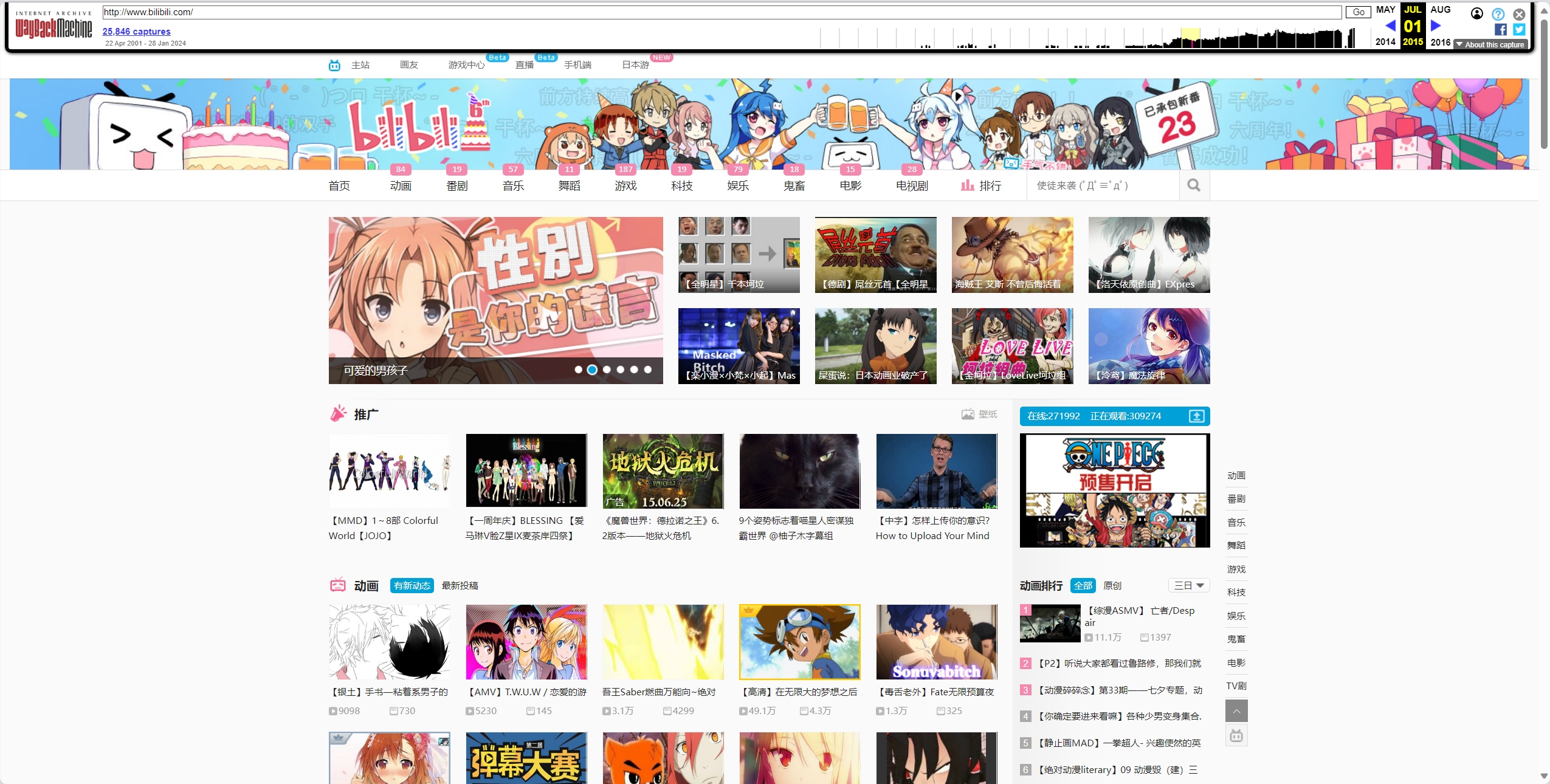The height and width of the screenshot is (784, 1550).
Task: Open the 直播 Beta menu item
Action: coord(523,65)
